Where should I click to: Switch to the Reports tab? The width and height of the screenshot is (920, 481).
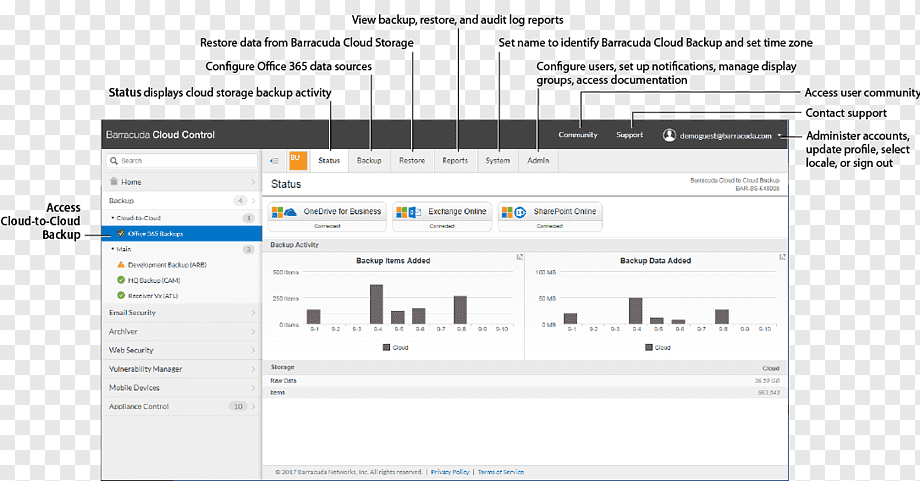455,161
